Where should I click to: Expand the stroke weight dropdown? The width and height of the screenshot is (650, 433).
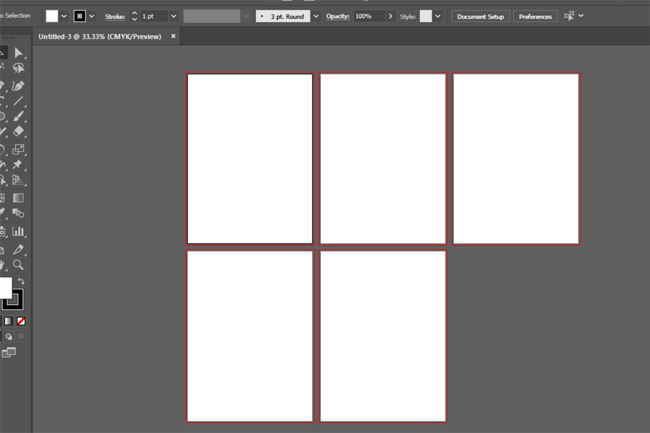[x=173, y=16]
